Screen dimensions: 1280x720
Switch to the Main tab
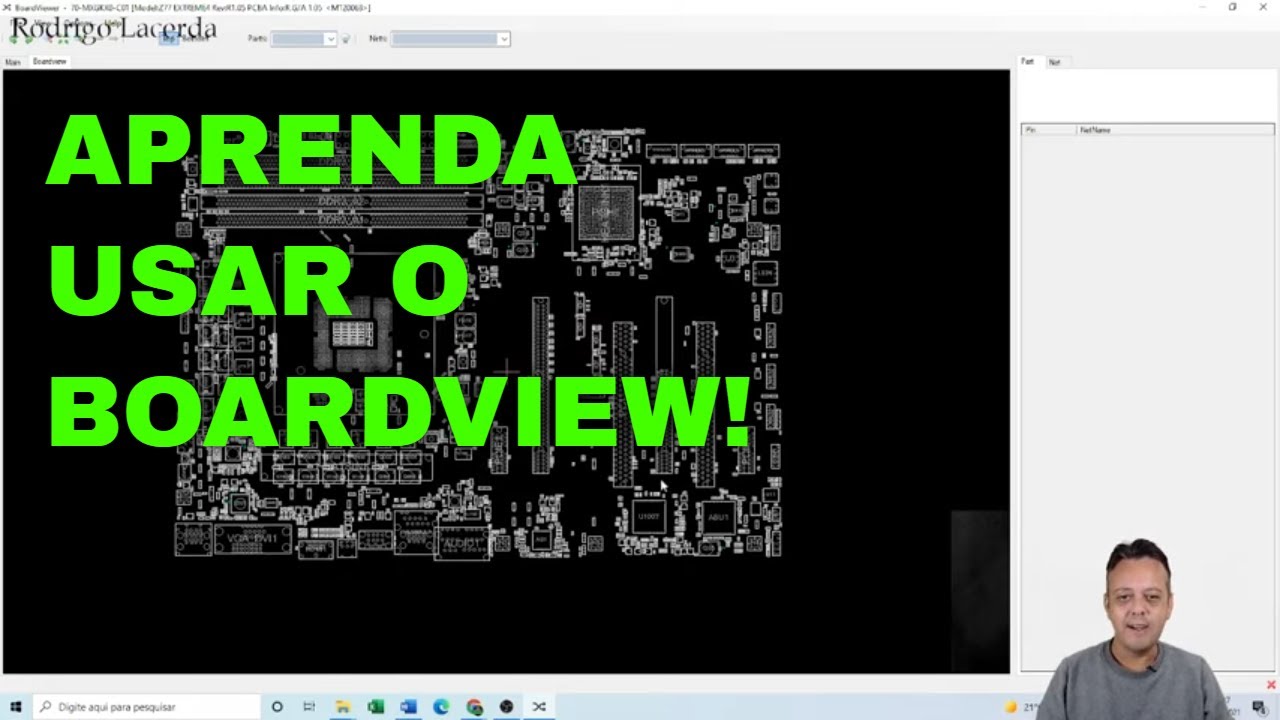click(13, 62)
